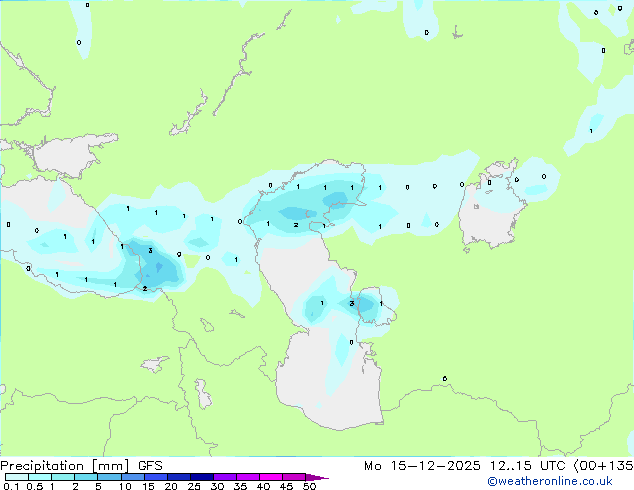Select the 10 mm legend color swatch
This screenshot has width=634, height=490.
pyautogui.click(x=132, y=477)
